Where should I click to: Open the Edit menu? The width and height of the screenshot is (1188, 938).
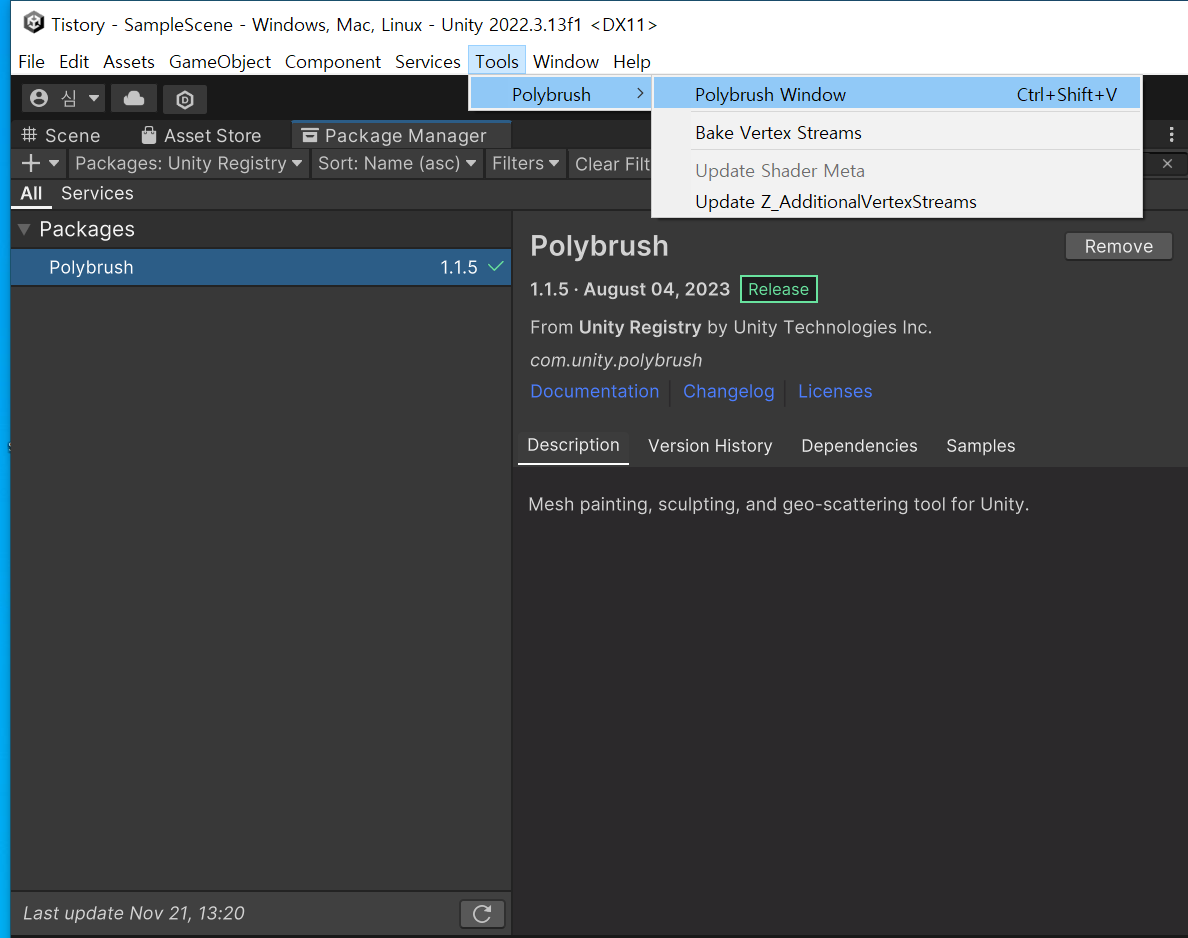point(73,61)
